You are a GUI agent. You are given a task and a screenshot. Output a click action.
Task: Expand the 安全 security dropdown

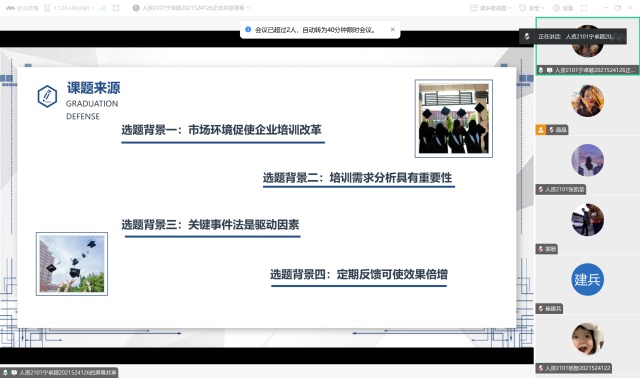click(532, 8)
